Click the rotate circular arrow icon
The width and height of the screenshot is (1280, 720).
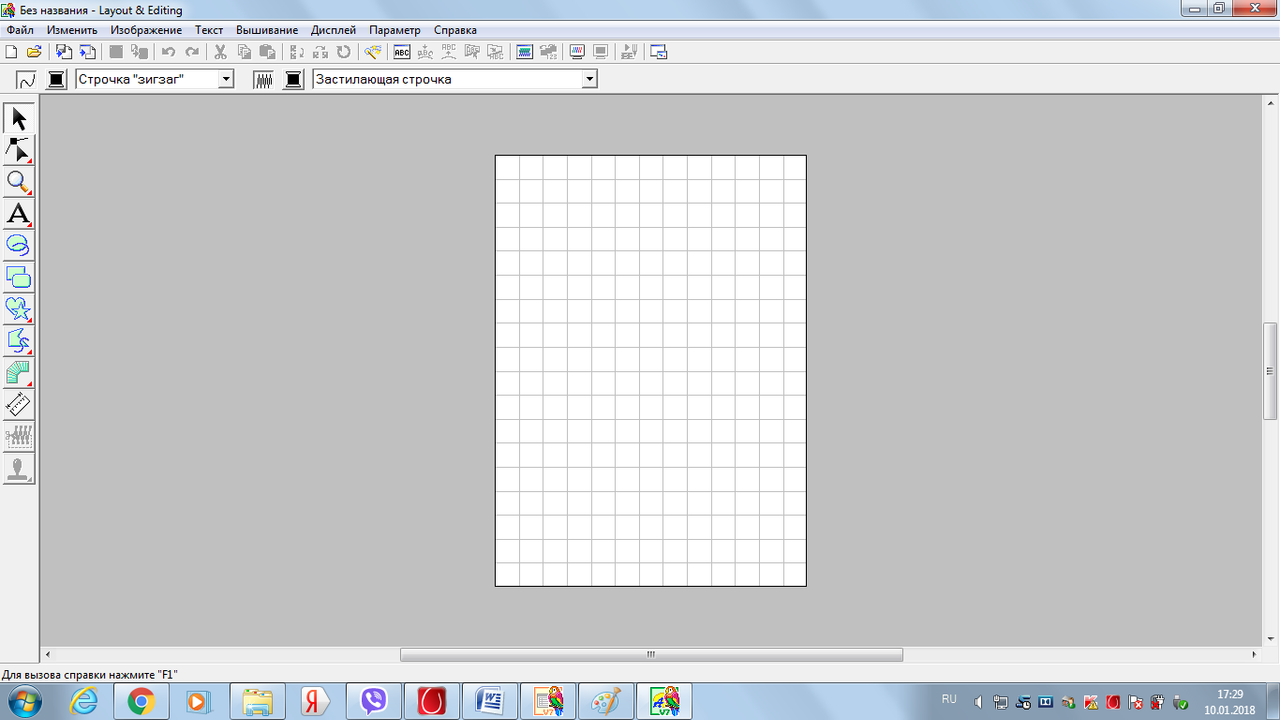point(344,52)
